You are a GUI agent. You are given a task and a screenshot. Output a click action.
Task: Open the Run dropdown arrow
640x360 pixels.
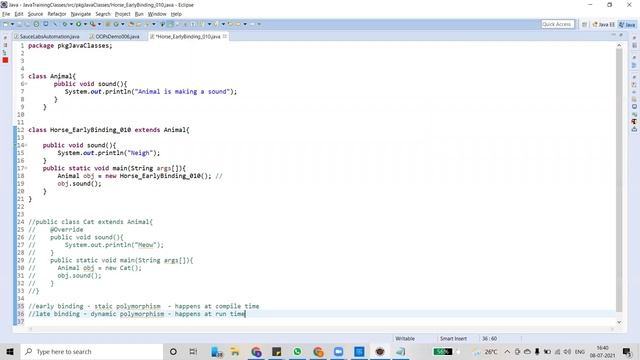pyautogui.click(x=85, y=24)
